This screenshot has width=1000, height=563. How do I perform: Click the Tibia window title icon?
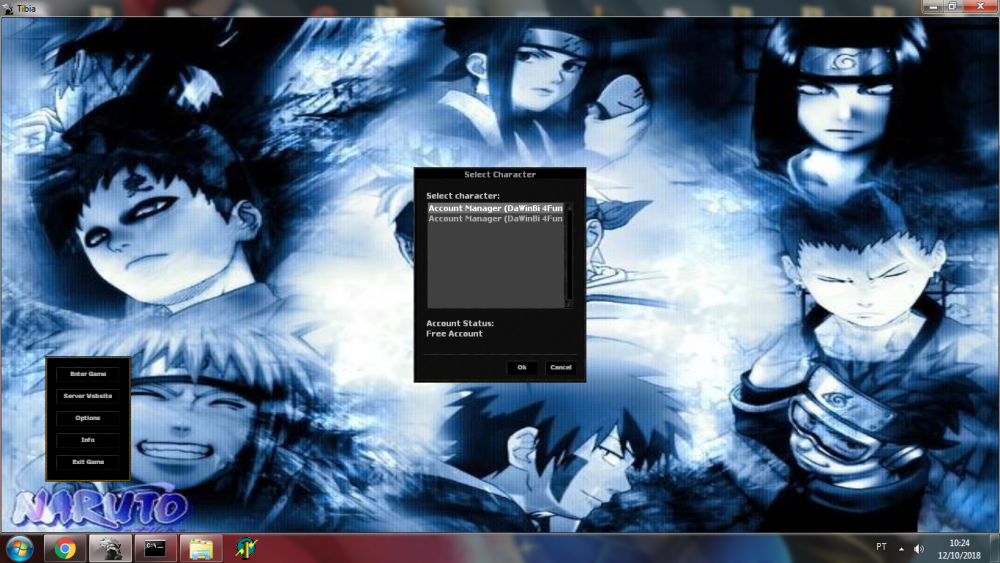click(8, 8)
